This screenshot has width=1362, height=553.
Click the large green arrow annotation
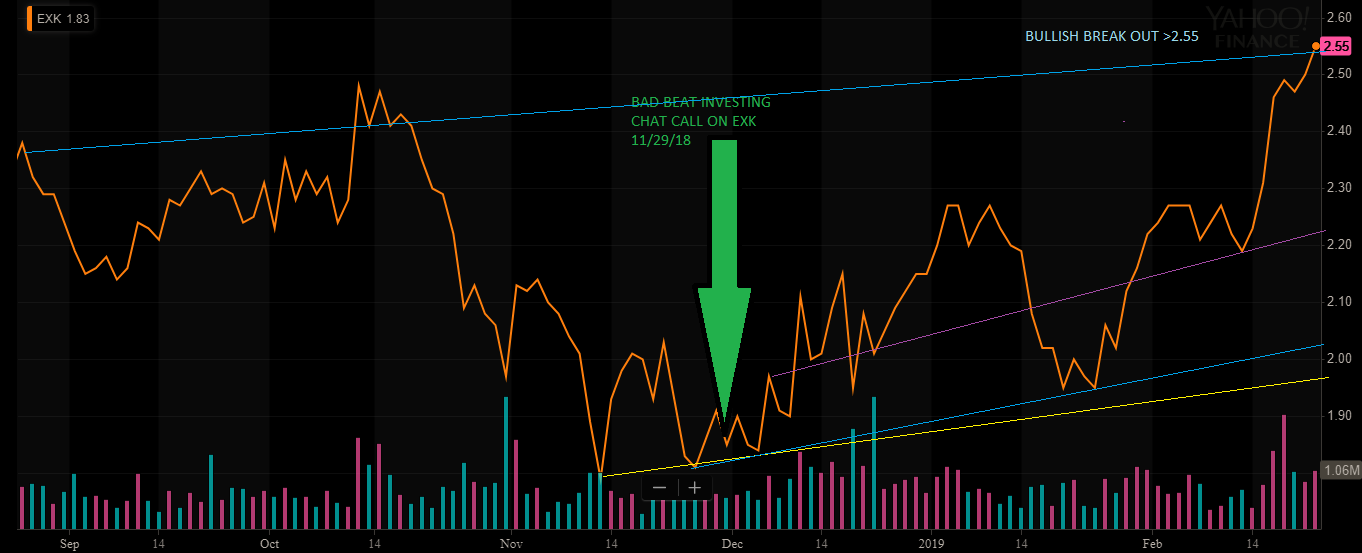tap(724, 278)
